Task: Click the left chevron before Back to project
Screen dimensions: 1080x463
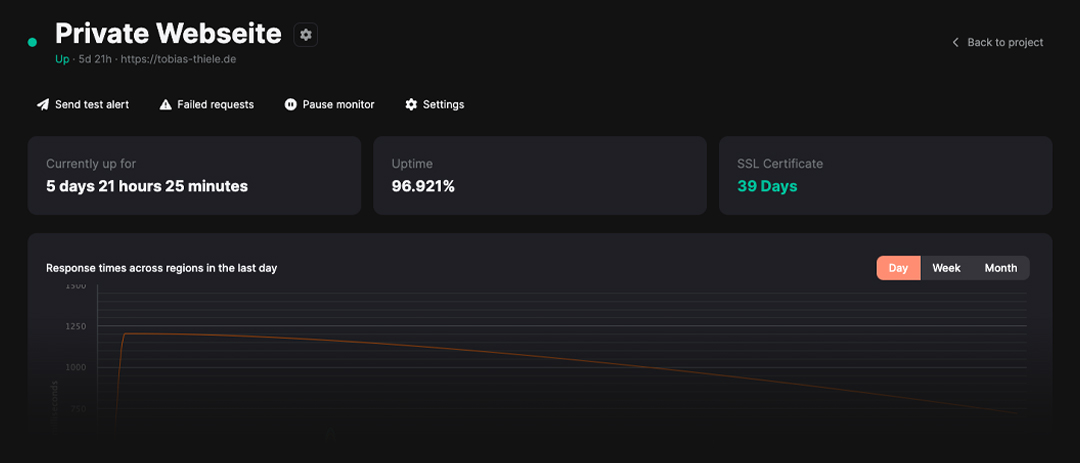Action: coord(955,42)
